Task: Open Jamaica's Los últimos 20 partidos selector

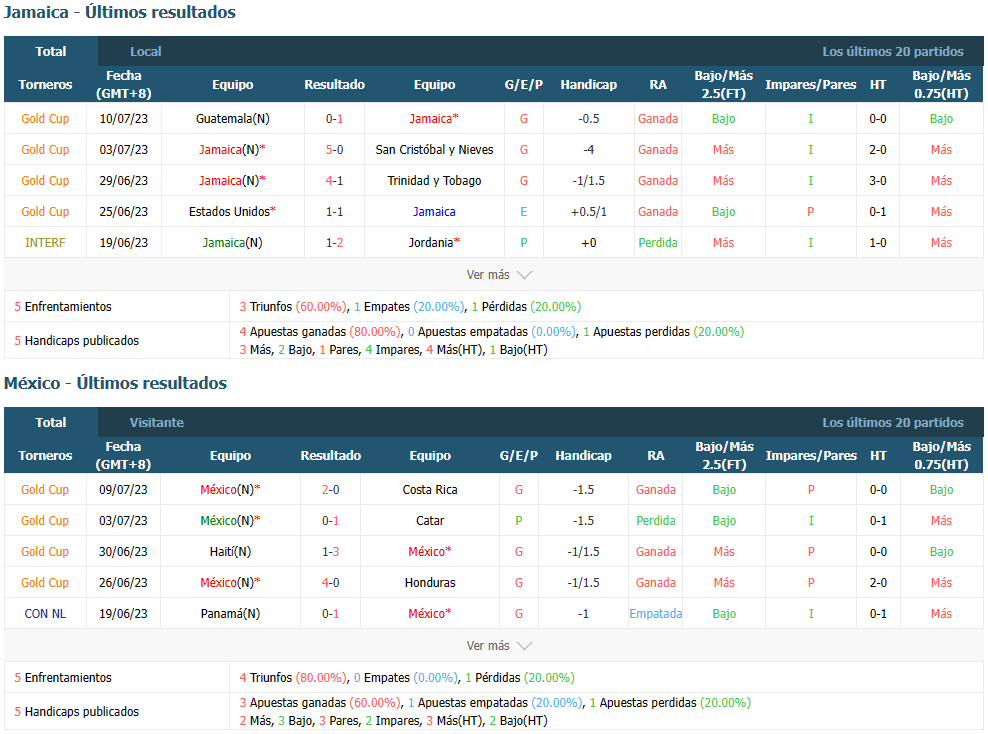Action: (x=892, y=52)
